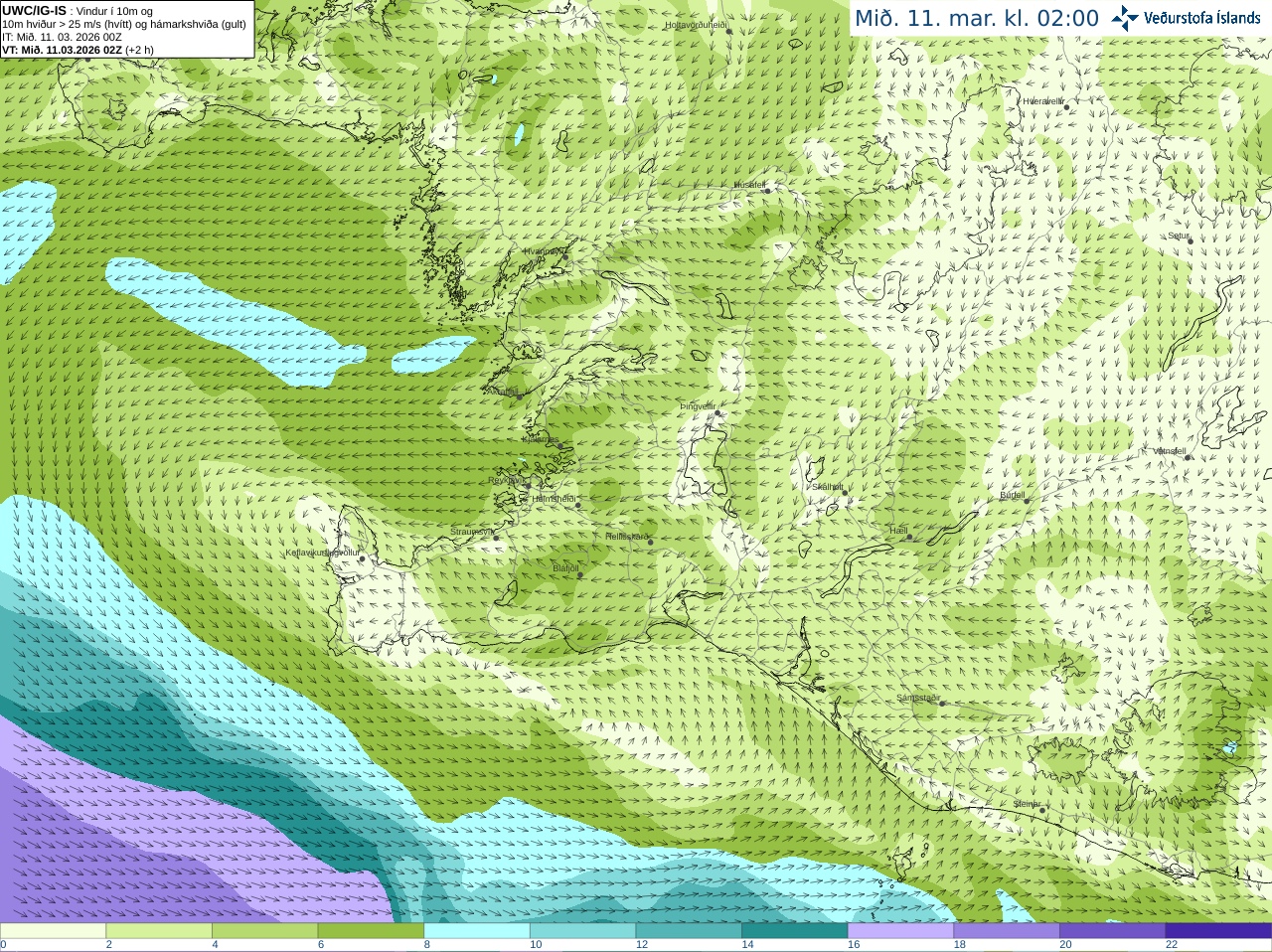Click the Hvanneyri station label
This screenshot has height=952, width=1272.
point(544,251)
